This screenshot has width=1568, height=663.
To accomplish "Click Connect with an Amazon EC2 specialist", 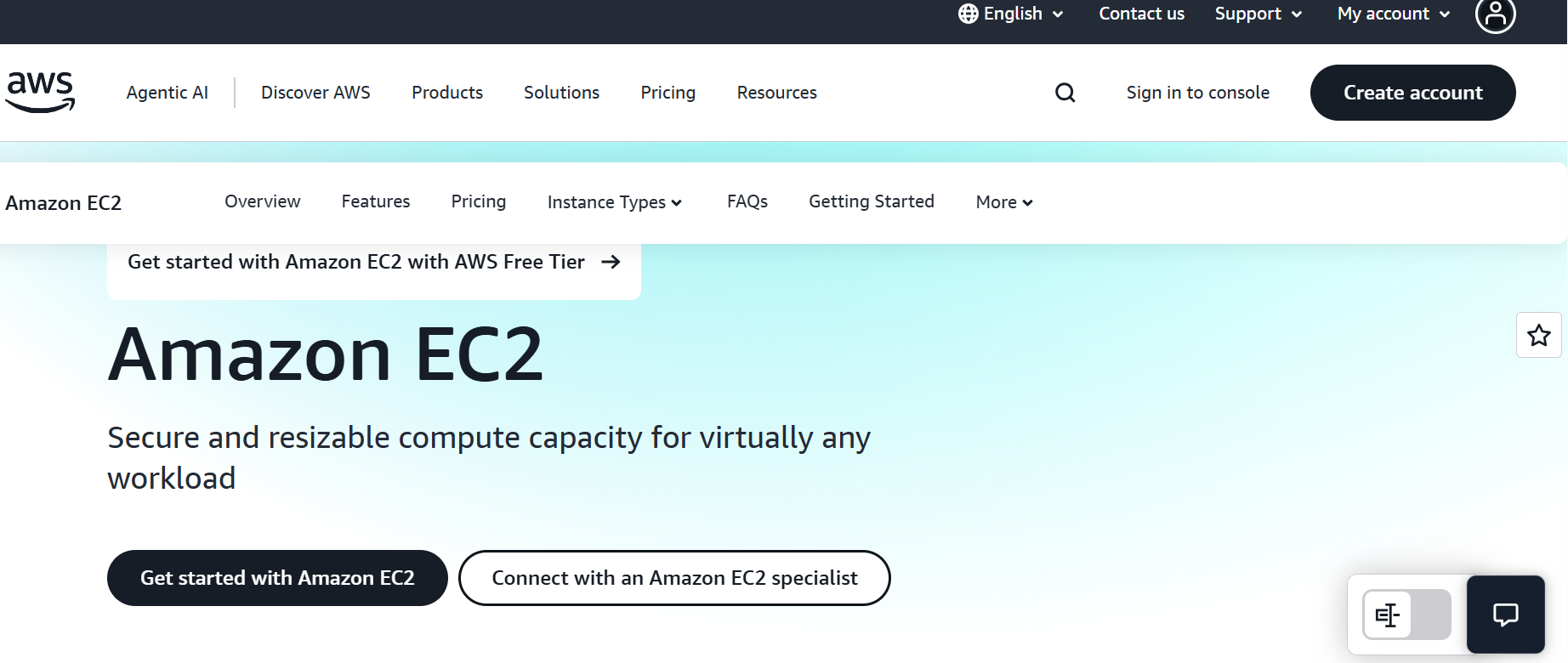I will point(673,578).
